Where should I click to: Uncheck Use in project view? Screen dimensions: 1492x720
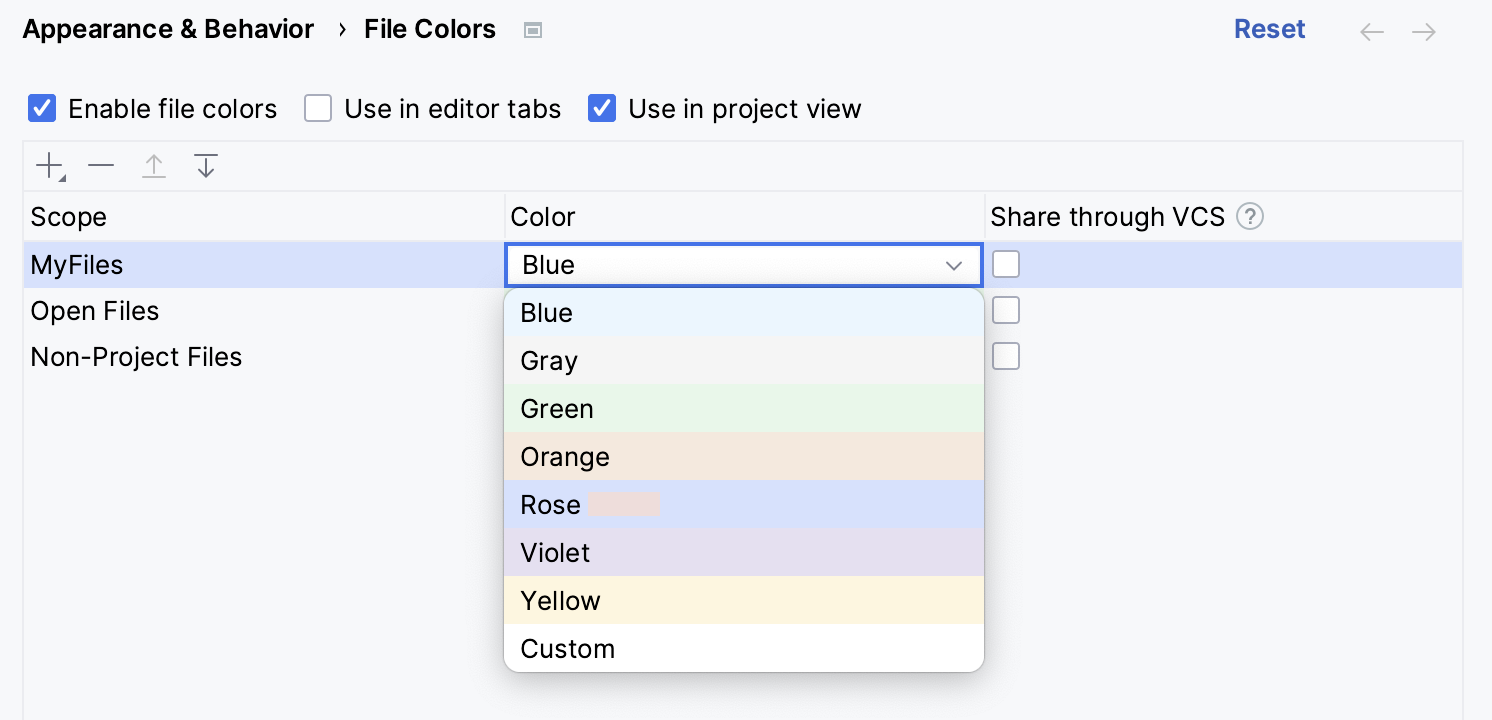click(x=602, y=108)
